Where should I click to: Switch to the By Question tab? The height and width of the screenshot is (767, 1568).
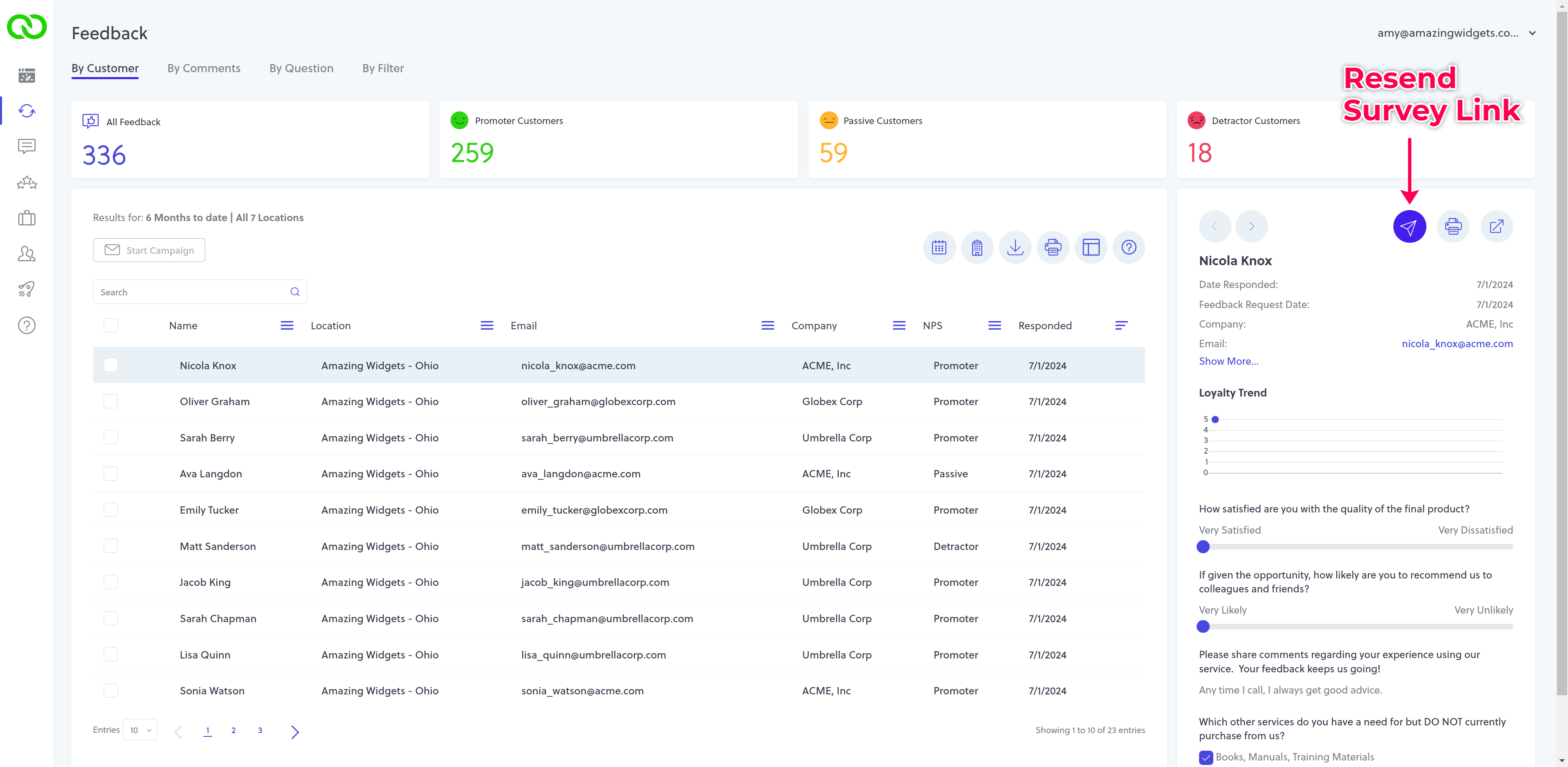pos(301,68)
